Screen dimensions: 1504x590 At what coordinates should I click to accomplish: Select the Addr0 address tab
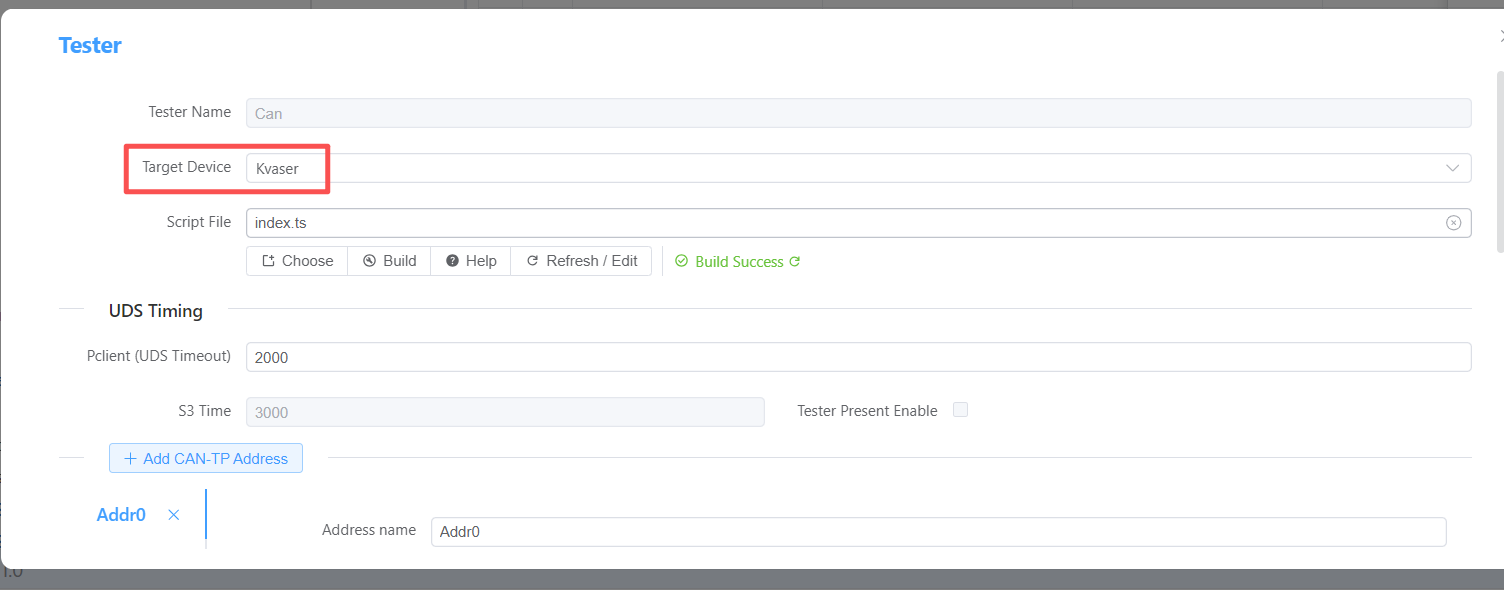tap(121, 515)
